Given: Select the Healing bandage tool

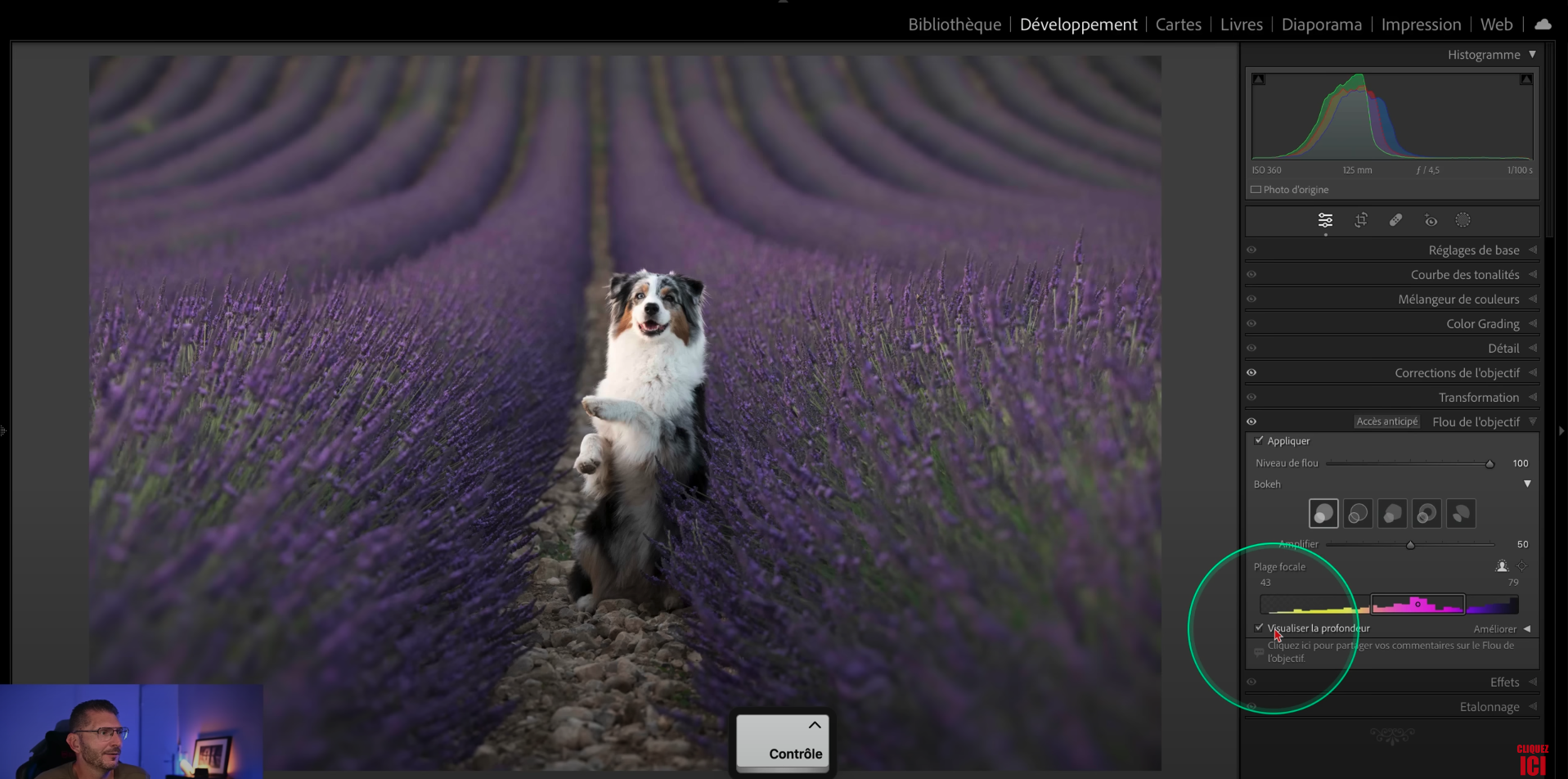Looking at the screenshot, I should [1395, 220].
